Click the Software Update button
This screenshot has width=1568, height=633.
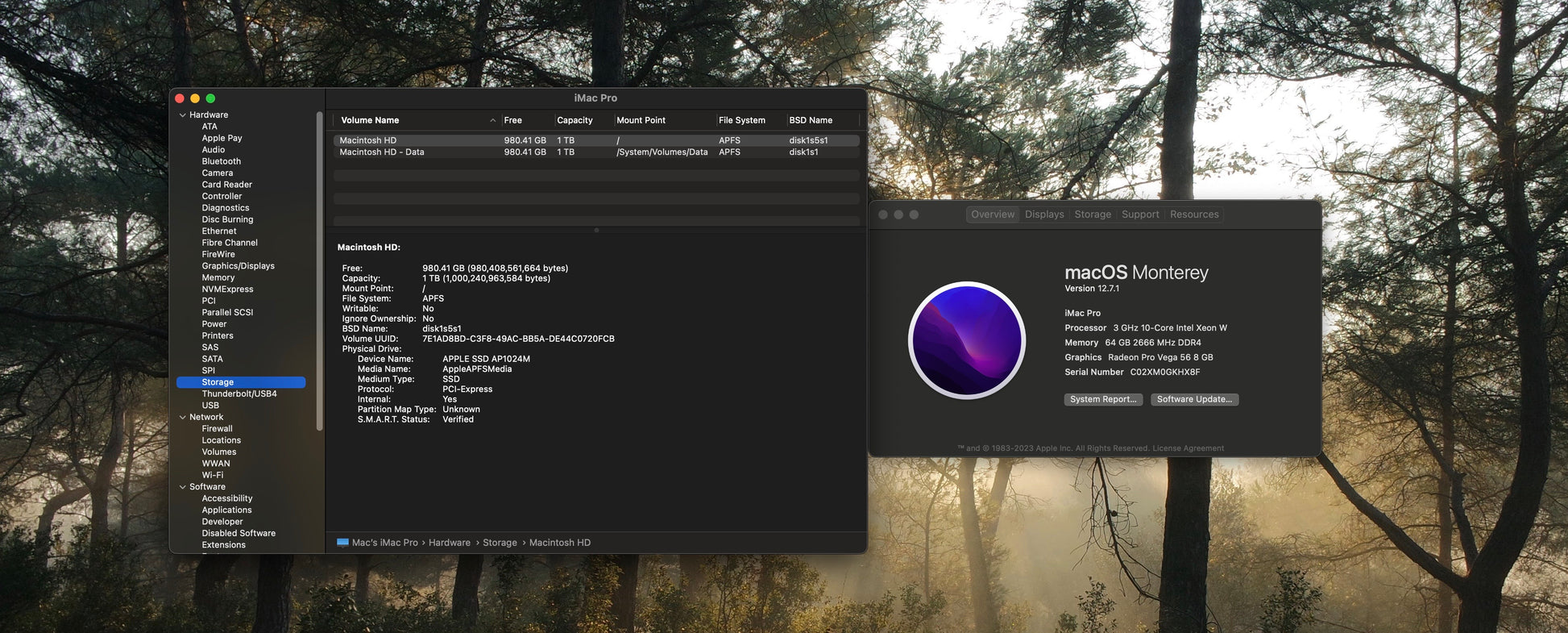(x=1194, y=399)
